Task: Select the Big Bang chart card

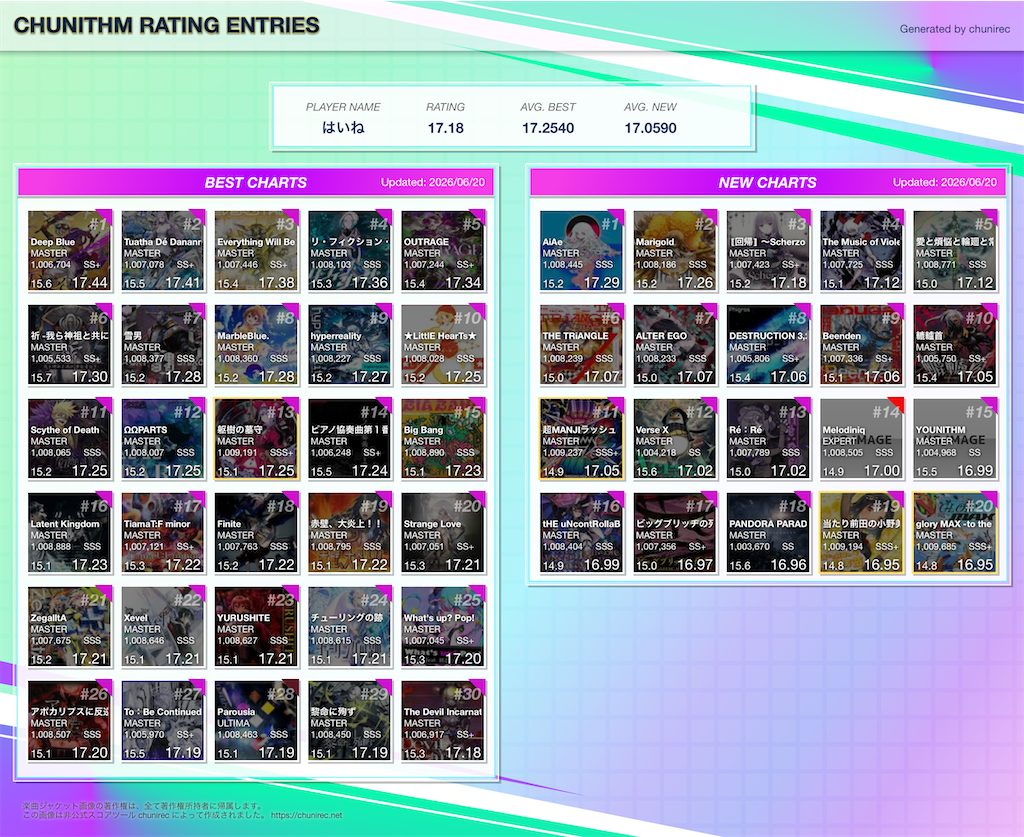Action: tap(443, 439)
